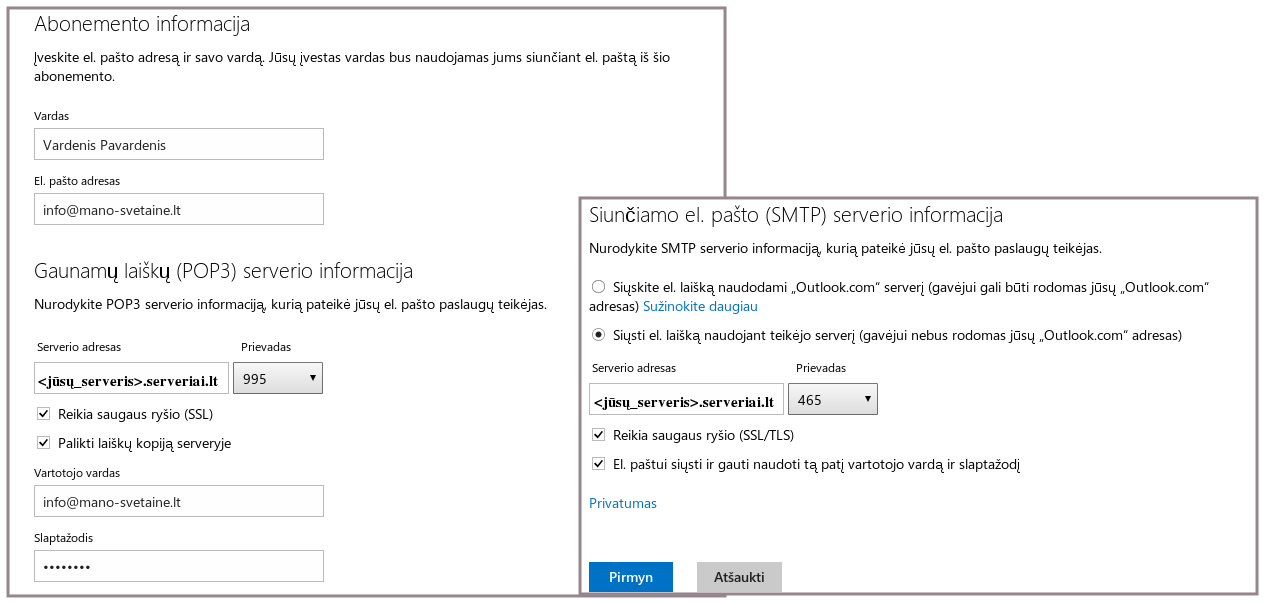Click the SMTP server address field
The image size is (1270, 603).
686,400
